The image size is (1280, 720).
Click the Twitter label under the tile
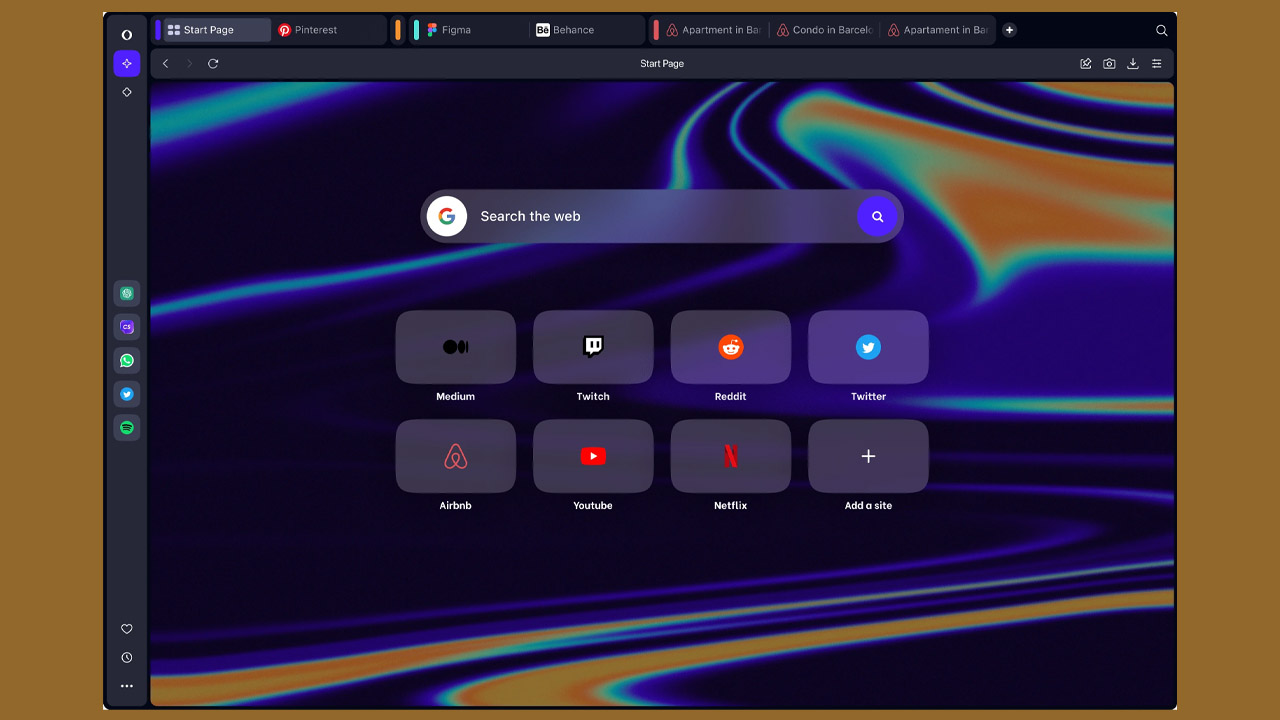point(868,397)
